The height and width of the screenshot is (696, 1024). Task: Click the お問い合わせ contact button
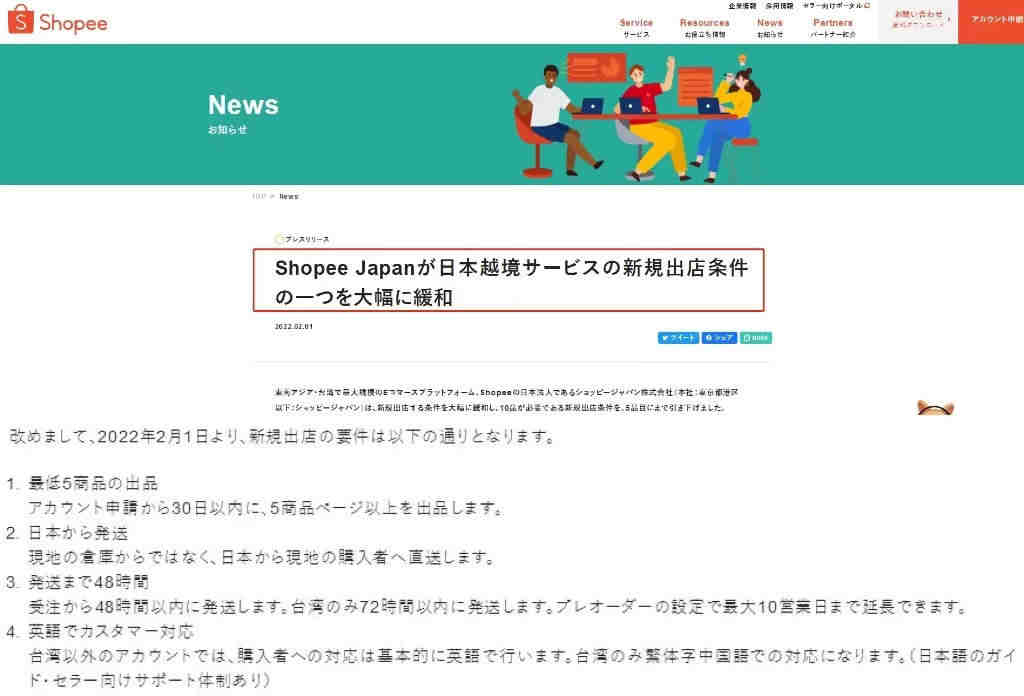918,22
